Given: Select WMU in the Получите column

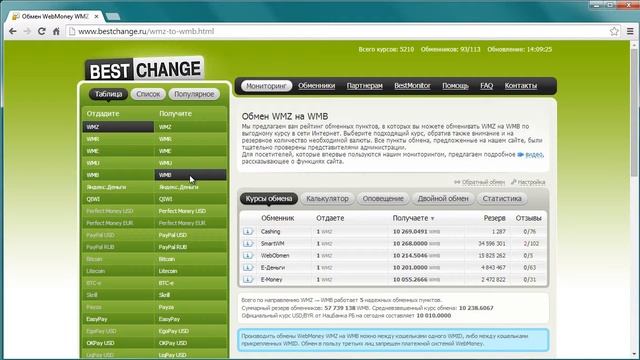Looking at the screenshot, I should pyautogui.click(x=190, y=163).
